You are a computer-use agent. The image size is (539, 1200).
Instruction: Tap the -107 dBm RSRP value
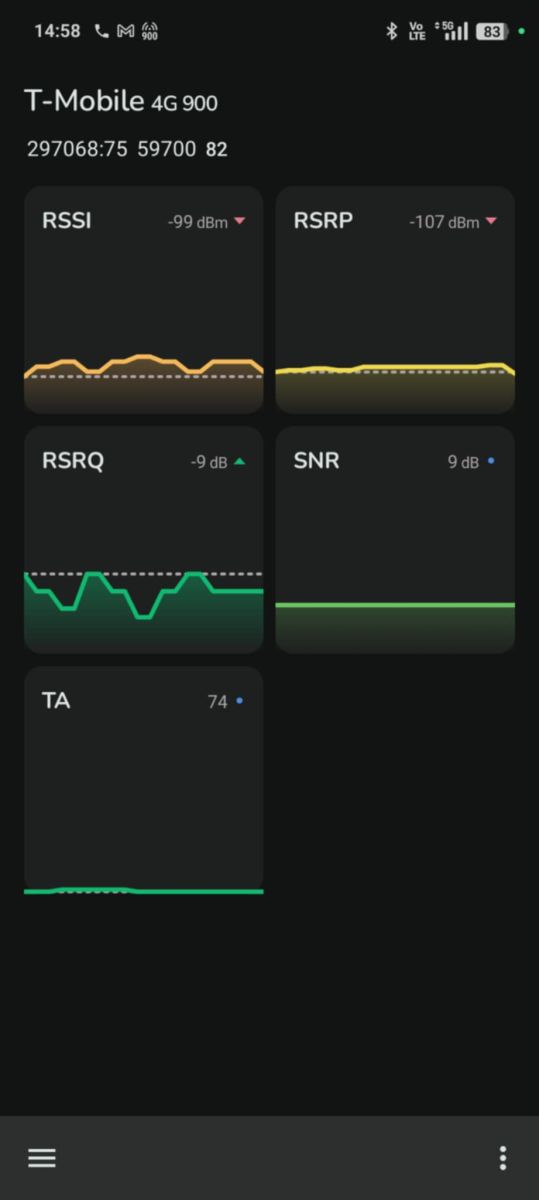[x=444, y=222]
